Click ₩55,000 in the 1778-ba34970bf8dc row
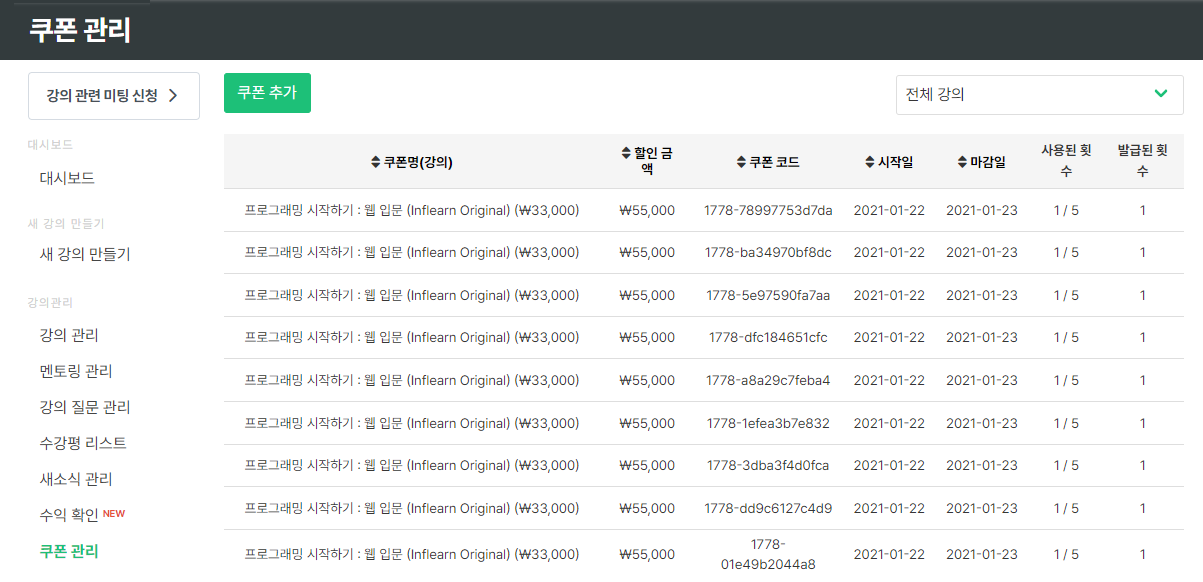Viewport: 1203px width, 582px height. coord(647,252)
